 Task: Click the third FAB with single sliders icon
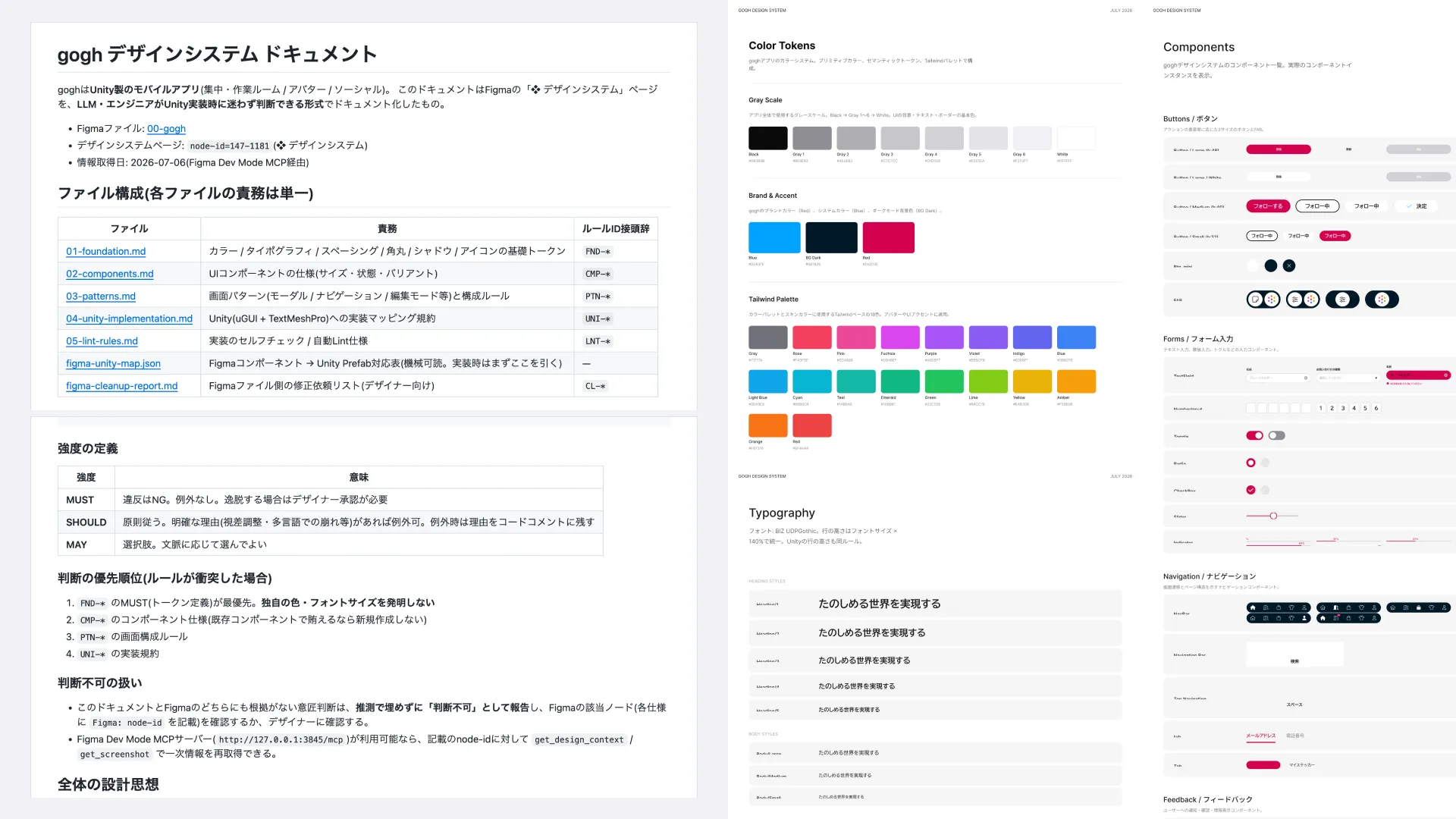click(1342, 300)
